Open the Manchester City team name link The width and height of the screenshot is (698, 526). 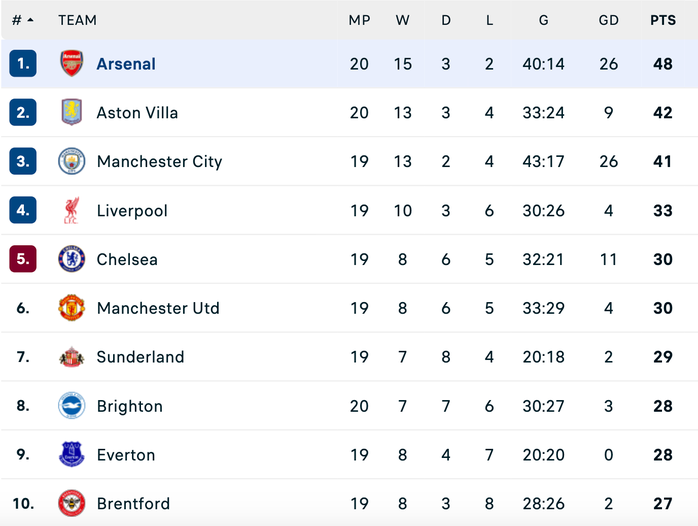[x=159, y=161]
